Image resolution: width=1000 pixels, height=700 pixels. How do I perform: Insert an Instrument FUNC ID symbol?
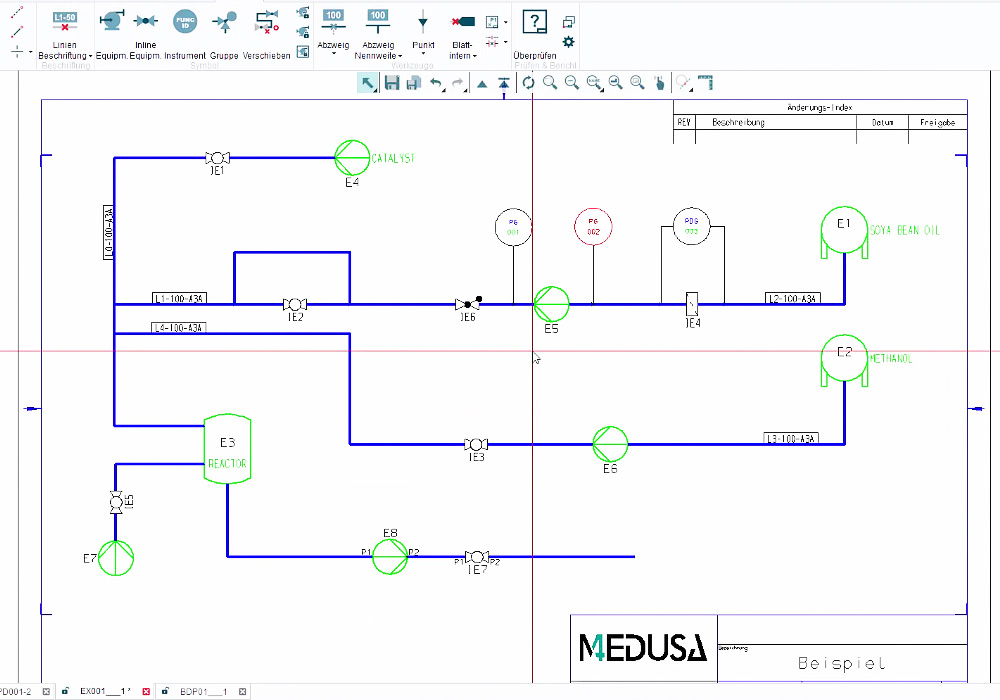point(185,35)
